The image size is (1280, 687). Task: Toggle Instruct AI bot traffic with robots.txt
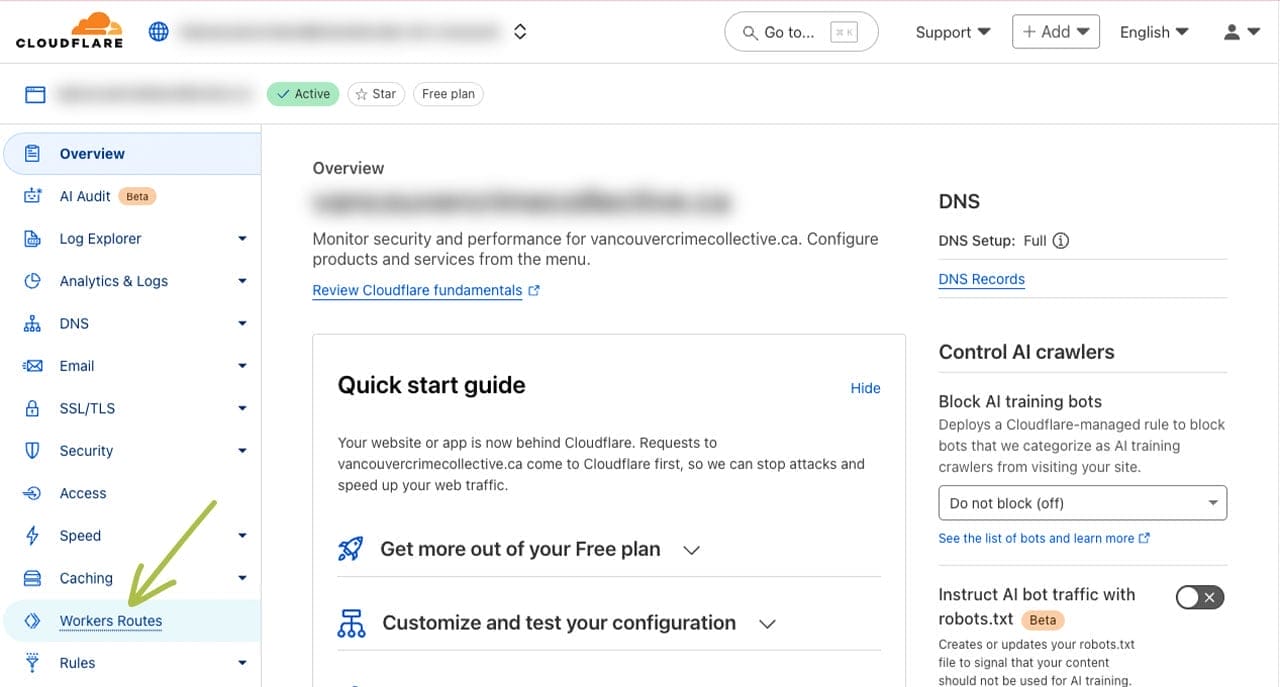(1200, 597)
